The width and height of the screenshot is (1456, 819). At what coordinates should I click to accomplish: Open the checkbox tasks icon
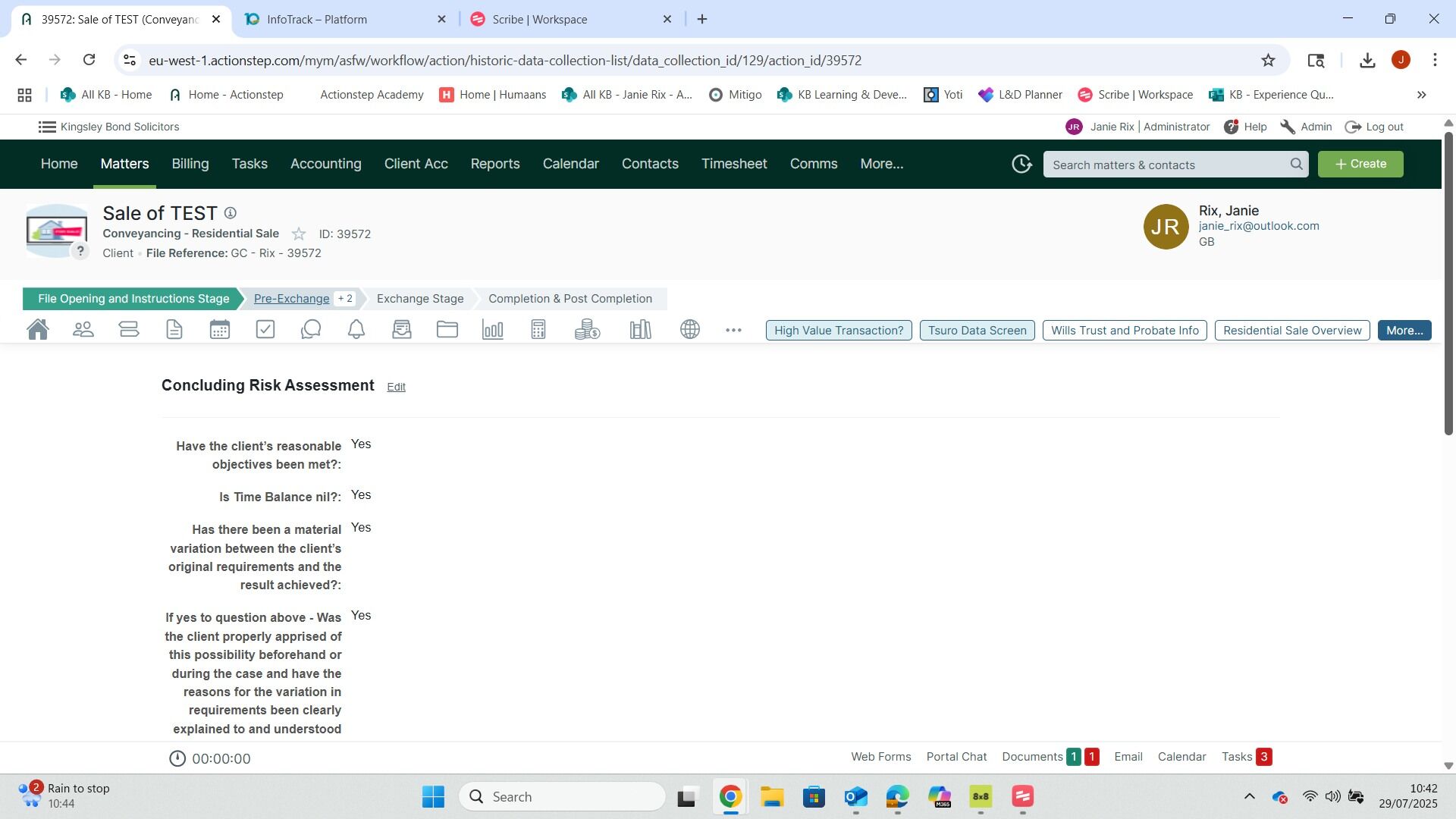tap(265, 330)
